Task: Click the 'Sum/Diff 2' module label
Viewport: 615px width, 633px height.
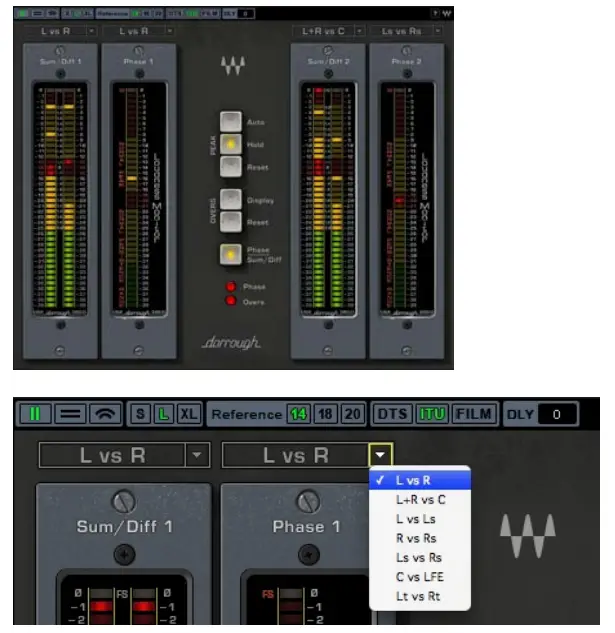Action: tap(328, 61)
